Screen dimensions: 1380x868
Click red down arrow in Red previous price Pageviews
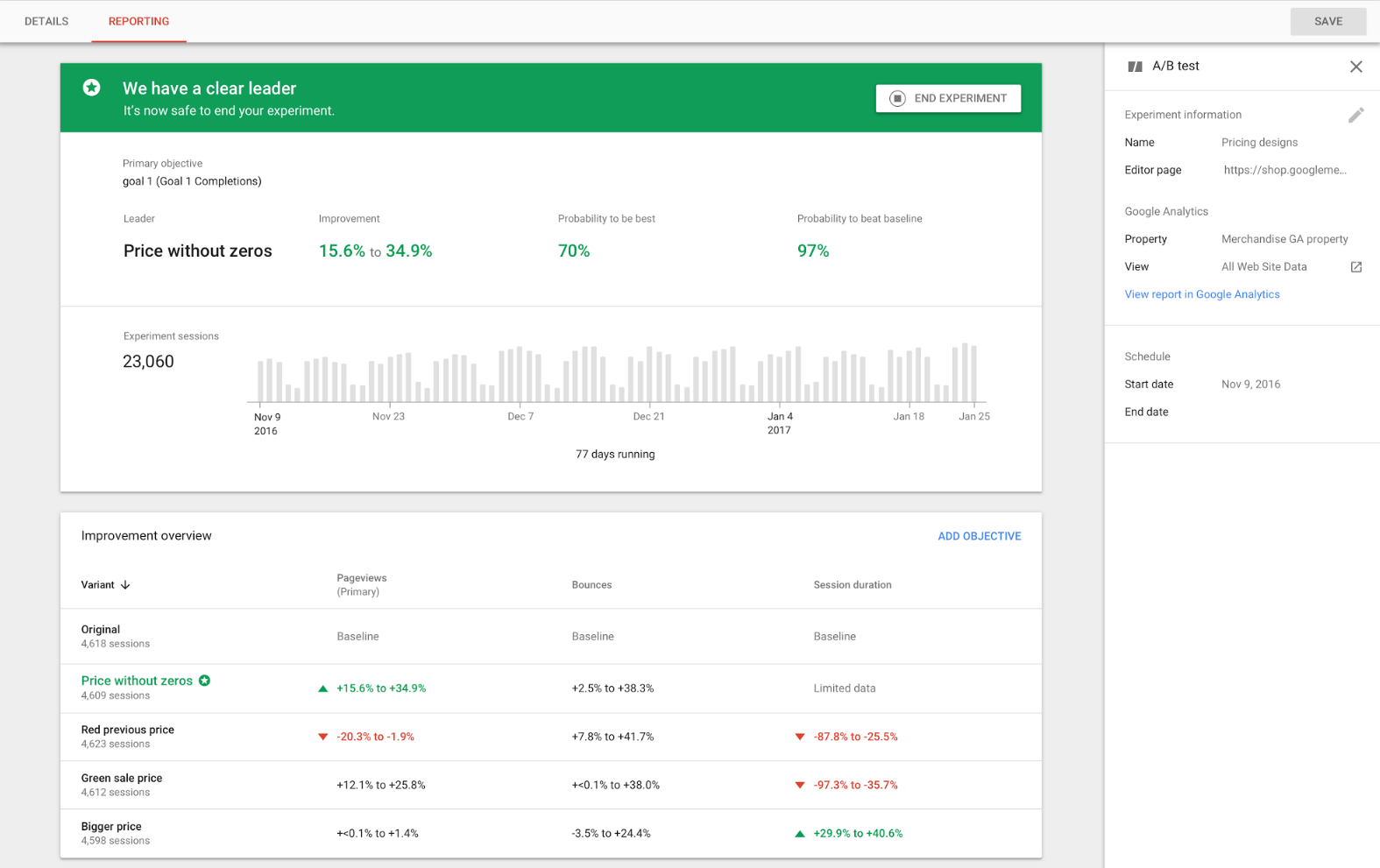click(322, 737)
